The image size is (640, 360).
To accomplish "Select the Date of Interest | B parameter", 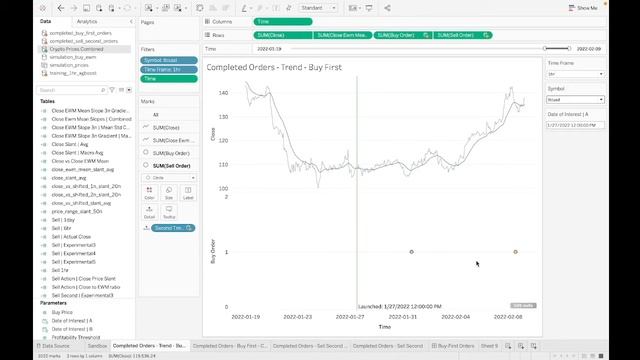I will coord(72,329).
